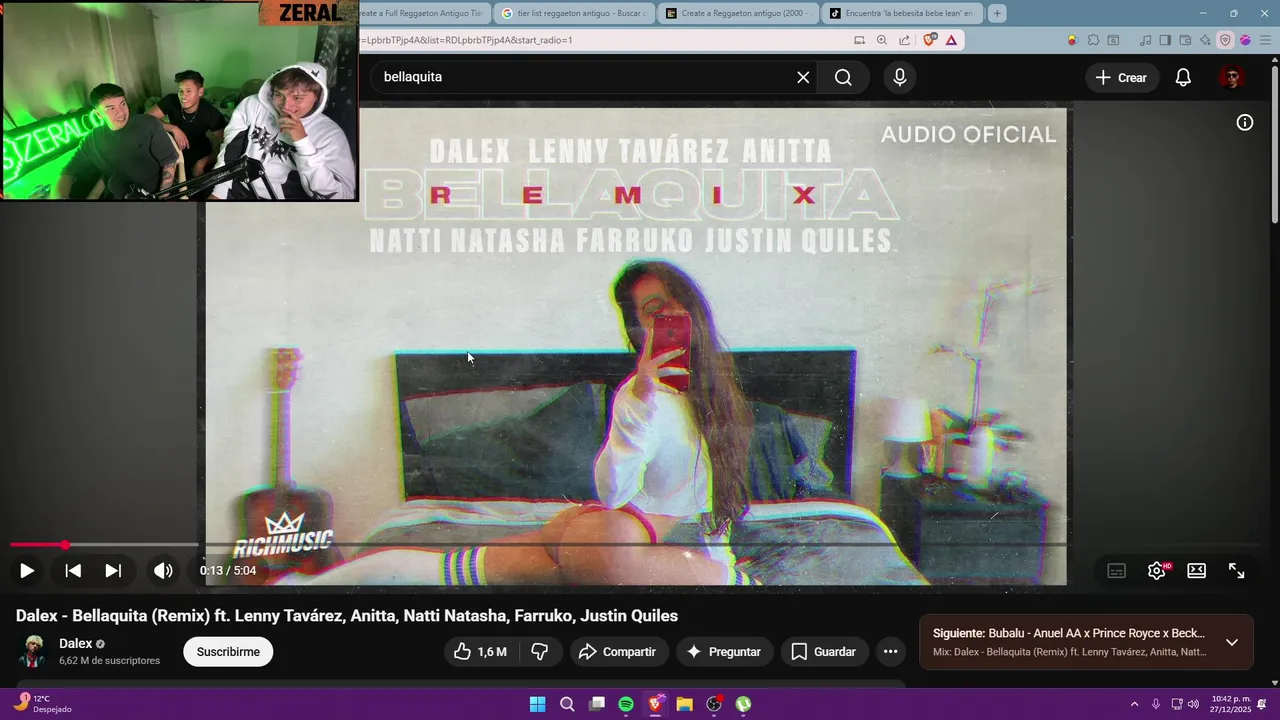
Task: Open the browser zoom magnifier icon
Action: (x=882, y=40)
